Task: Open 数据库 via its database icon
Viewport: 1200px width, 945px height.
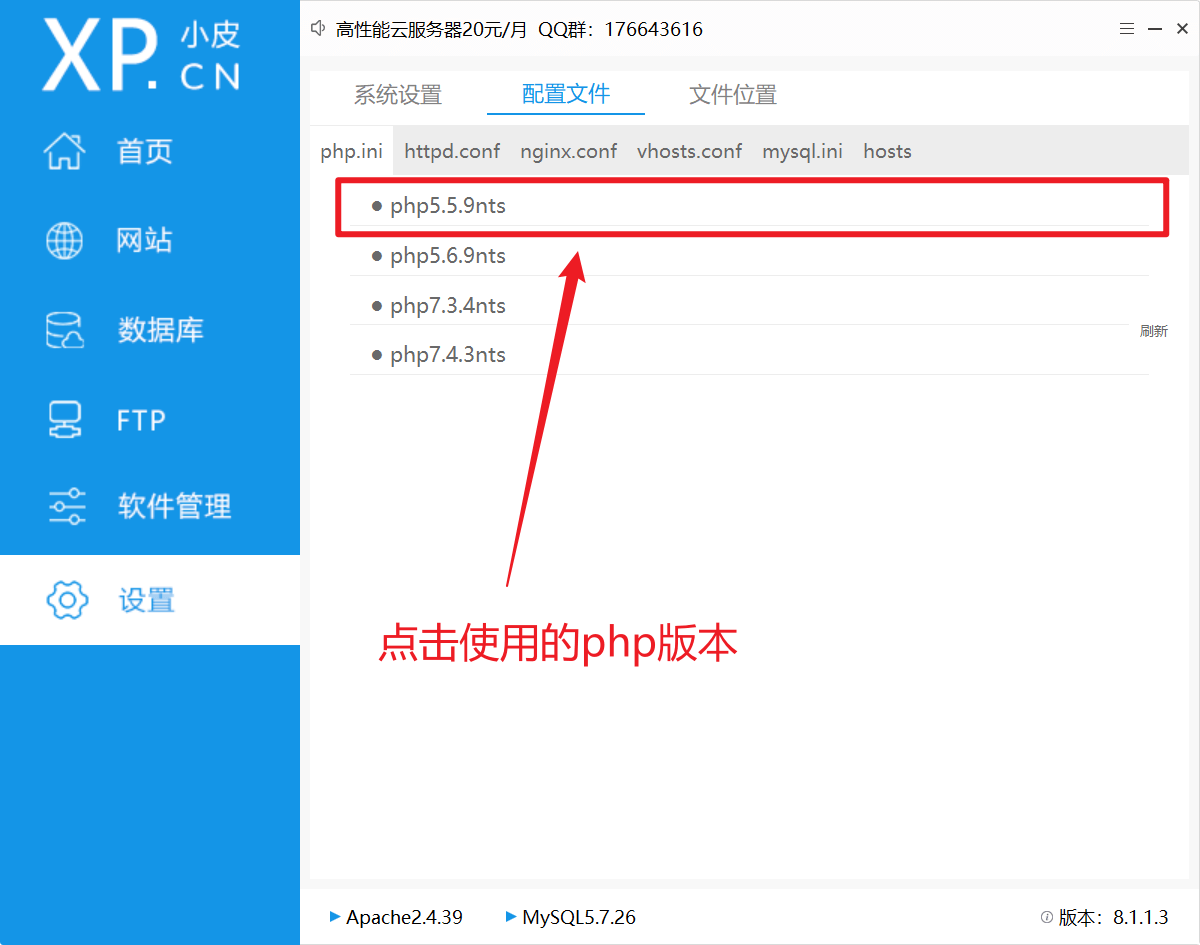Action: click(65, 330)
